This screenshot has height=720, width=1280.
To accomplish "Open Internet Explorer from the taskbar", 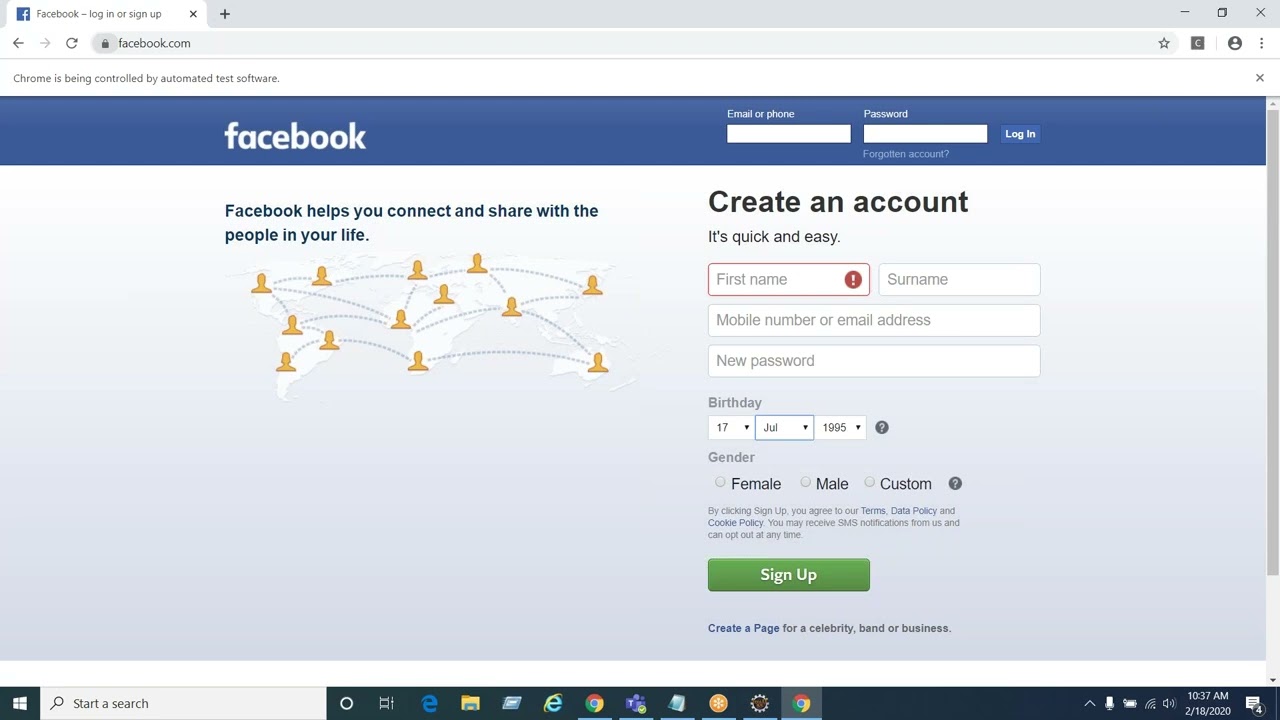I will [553, 703].
